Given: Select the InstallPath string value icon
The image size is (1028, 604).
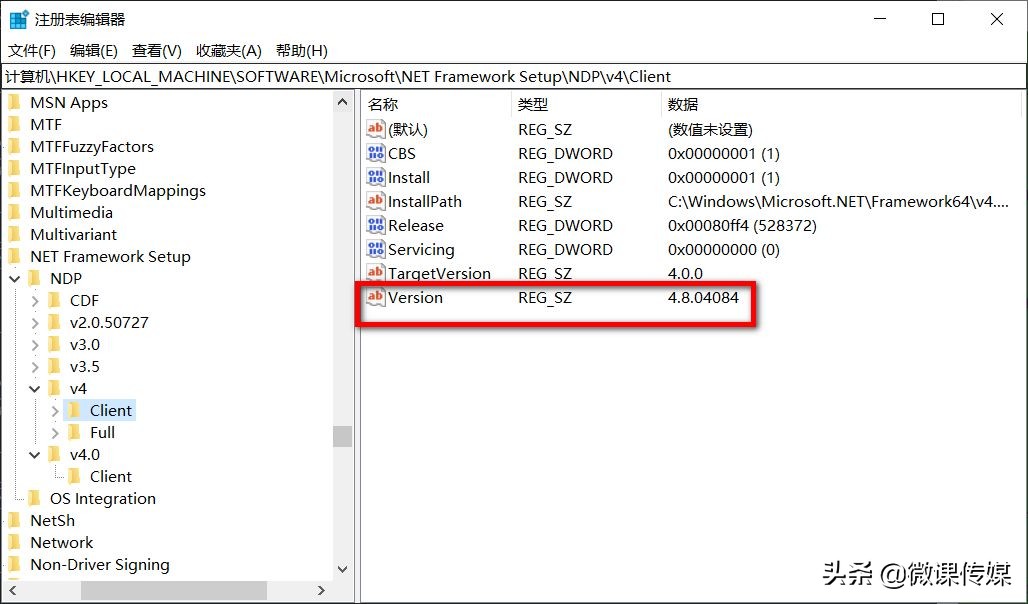Looking at the screenshot, I should pos(374,201).
